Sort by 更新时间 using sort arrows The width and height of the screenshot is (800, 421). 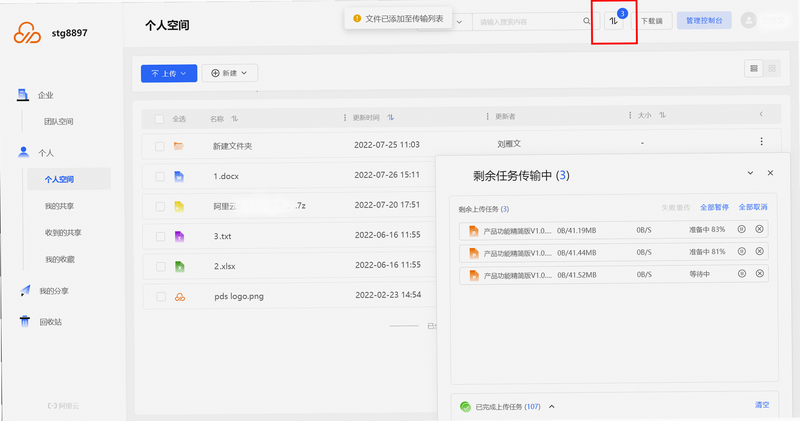pos(391,117)
